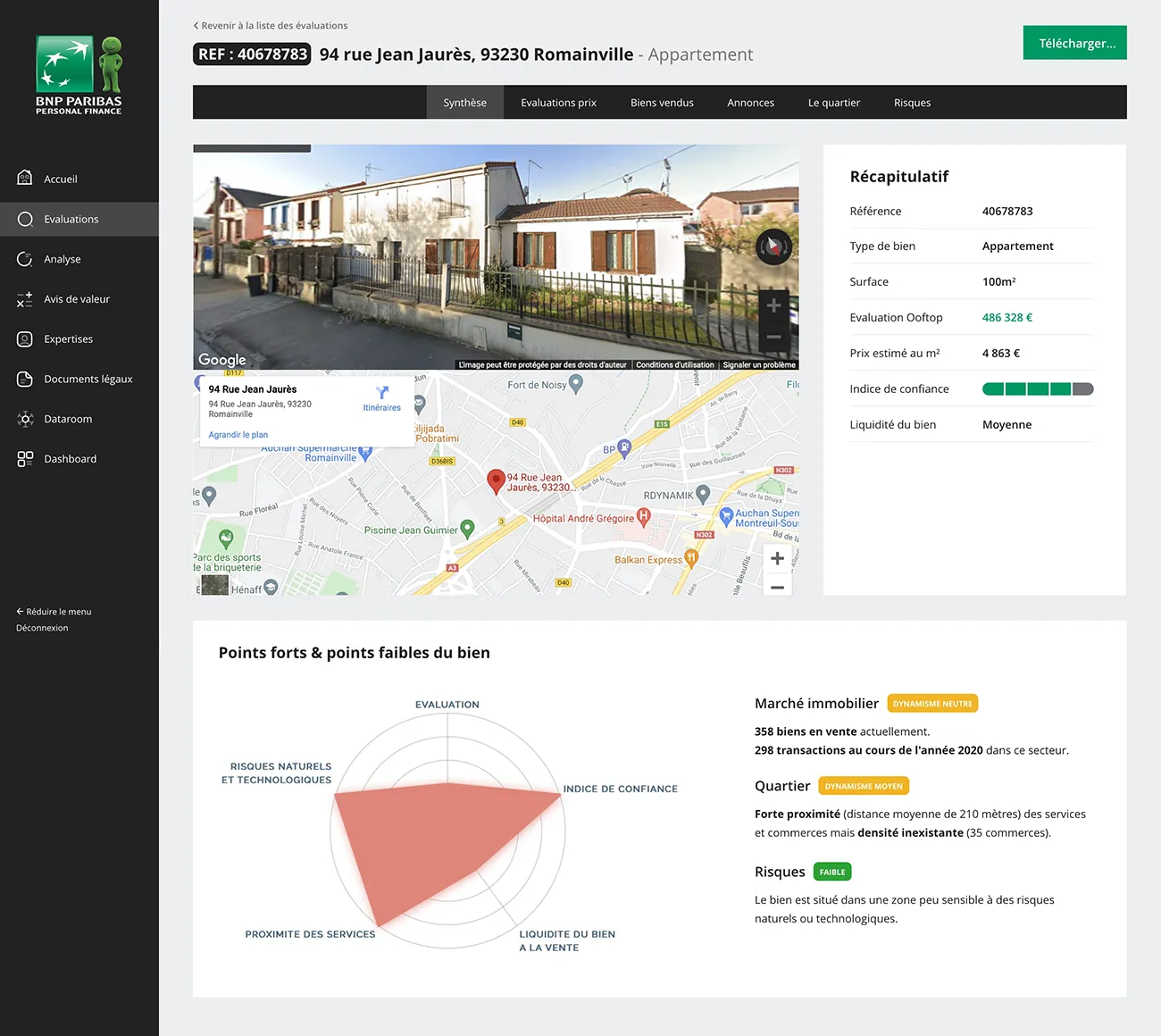Go to the Risques tab
The width and height of the screenshot is (1161, 1036).
coord(912,103)
